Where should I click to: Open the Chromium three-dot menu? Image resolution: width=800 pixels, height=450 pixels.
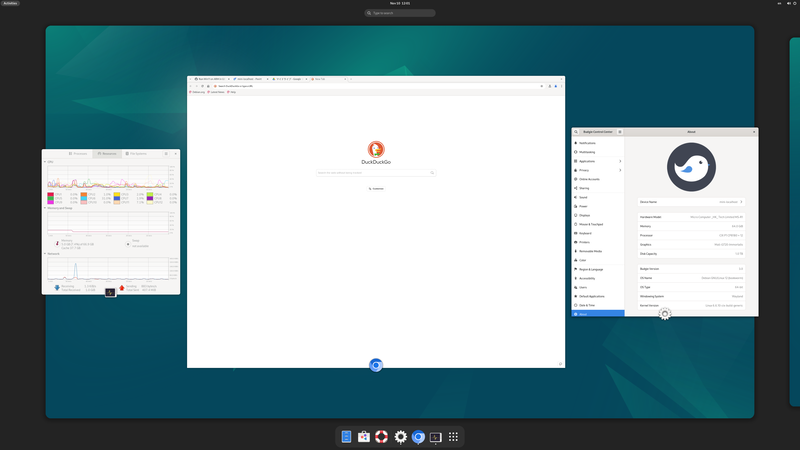click(562, 86)
